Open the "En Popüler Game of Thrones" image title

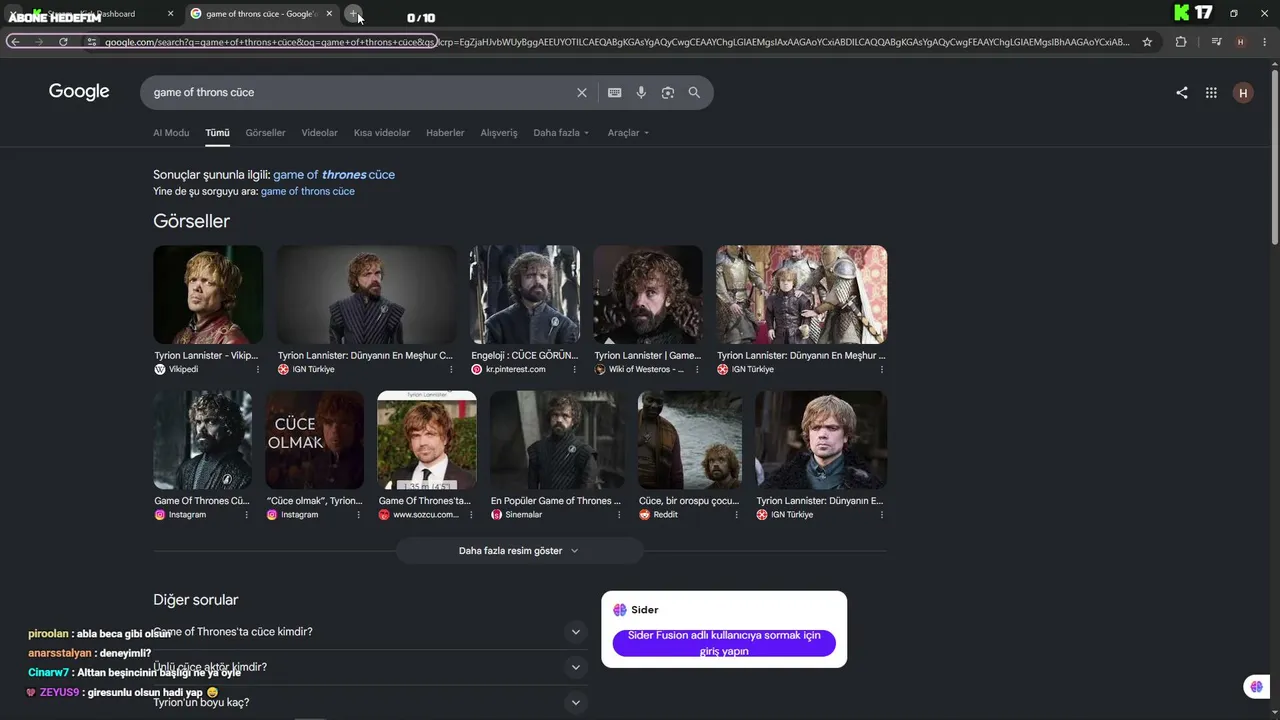coord(556,500)
